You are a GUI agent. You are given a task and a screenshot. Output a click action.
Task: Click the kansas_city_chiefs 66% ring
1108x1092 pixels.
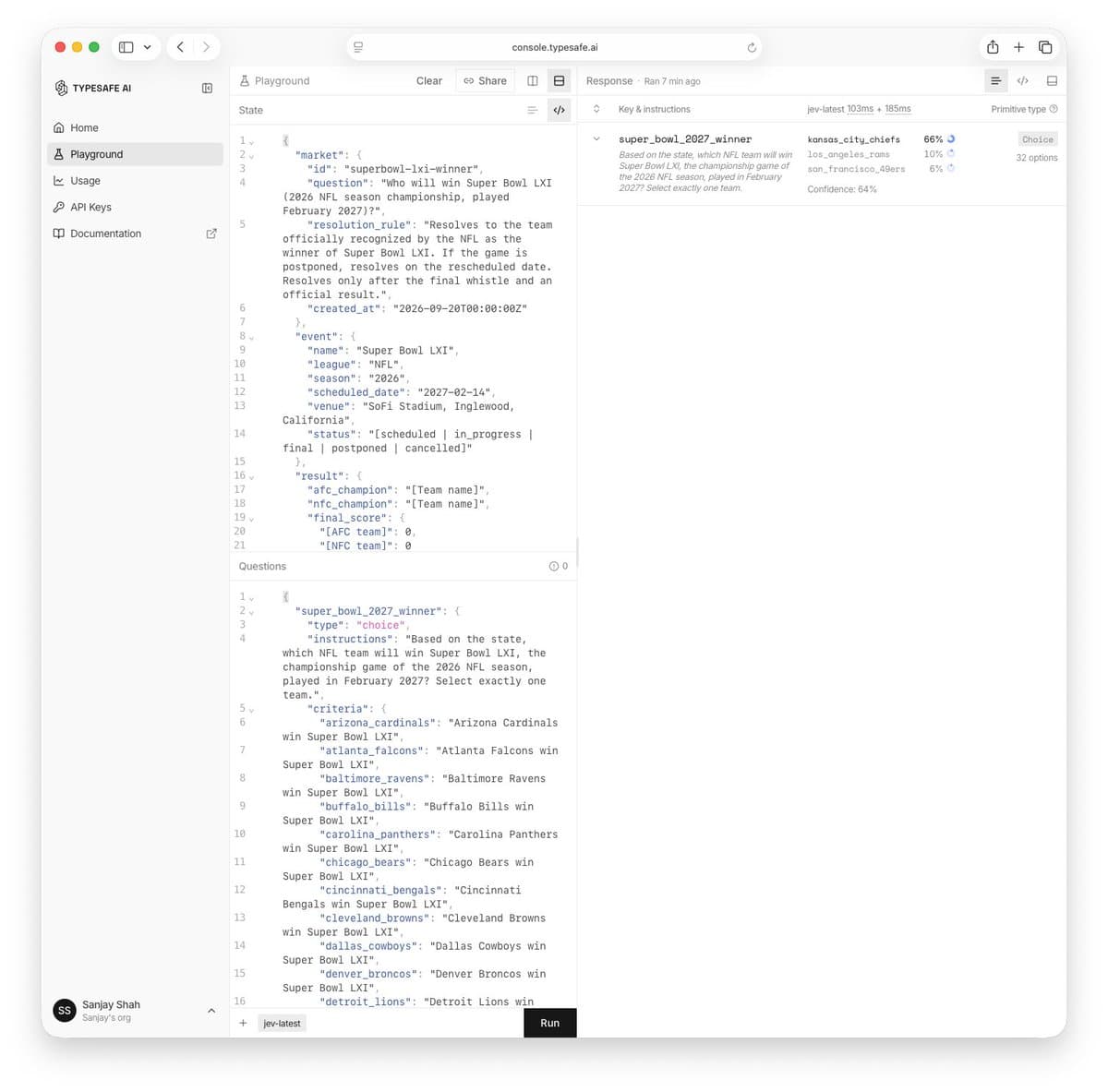click(951, 139)
